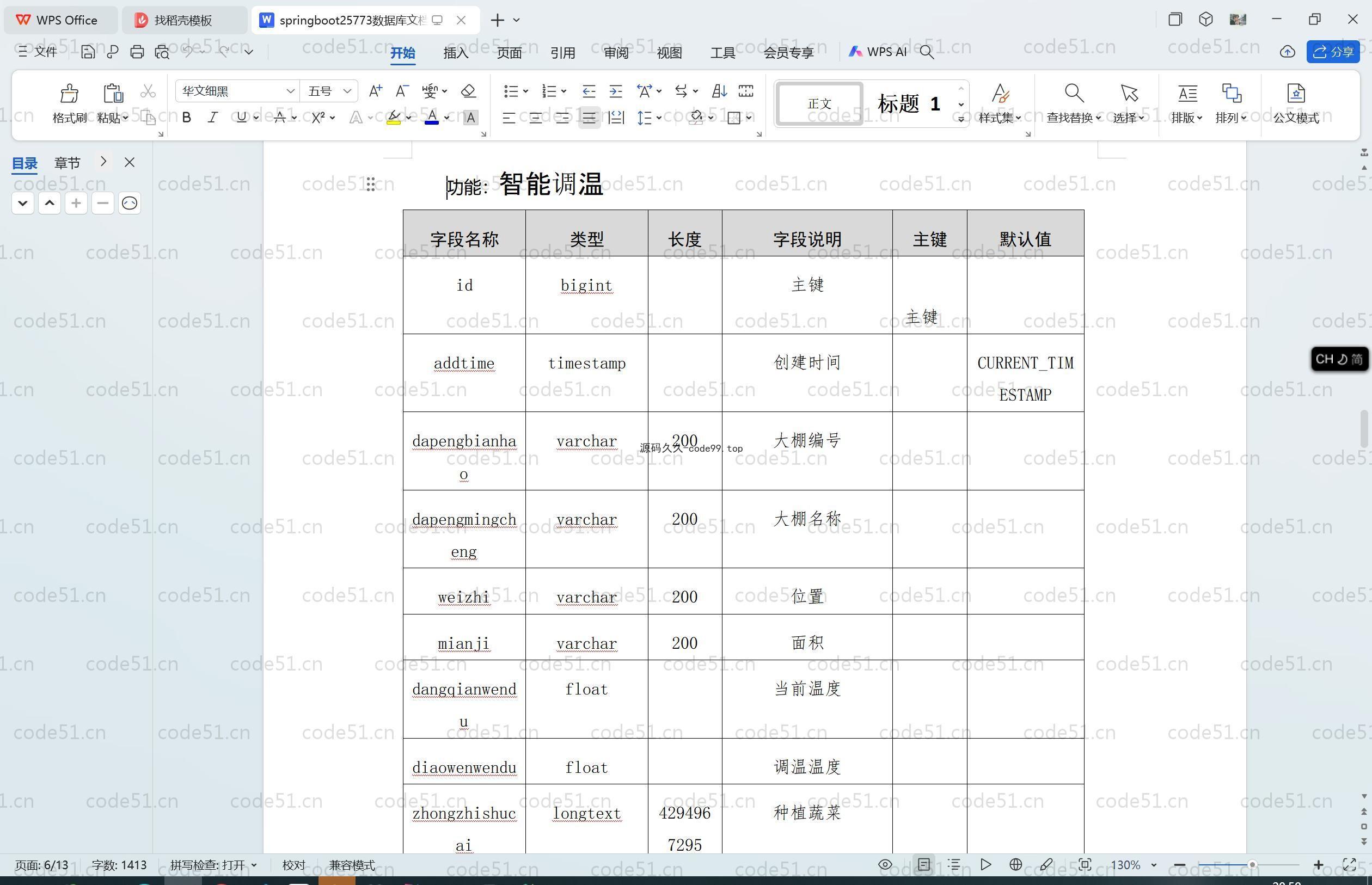Expand the styles gallery more arrow
1372x885 pixels.
pos(960,119)
